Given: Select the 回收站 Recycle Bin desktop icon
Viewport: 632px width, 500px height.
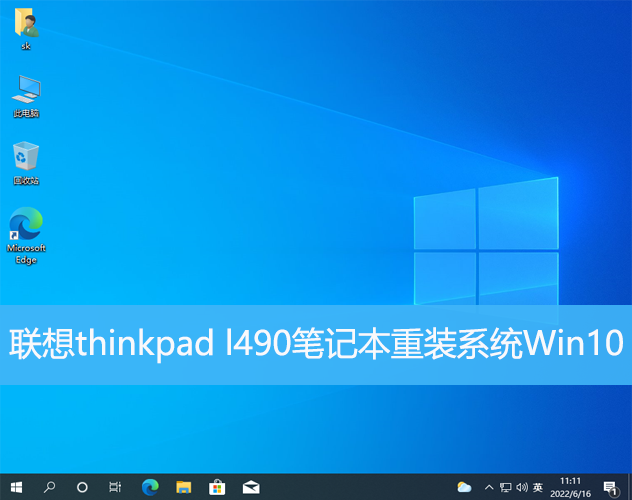Looking at the screenshot, I should (26, 162).
